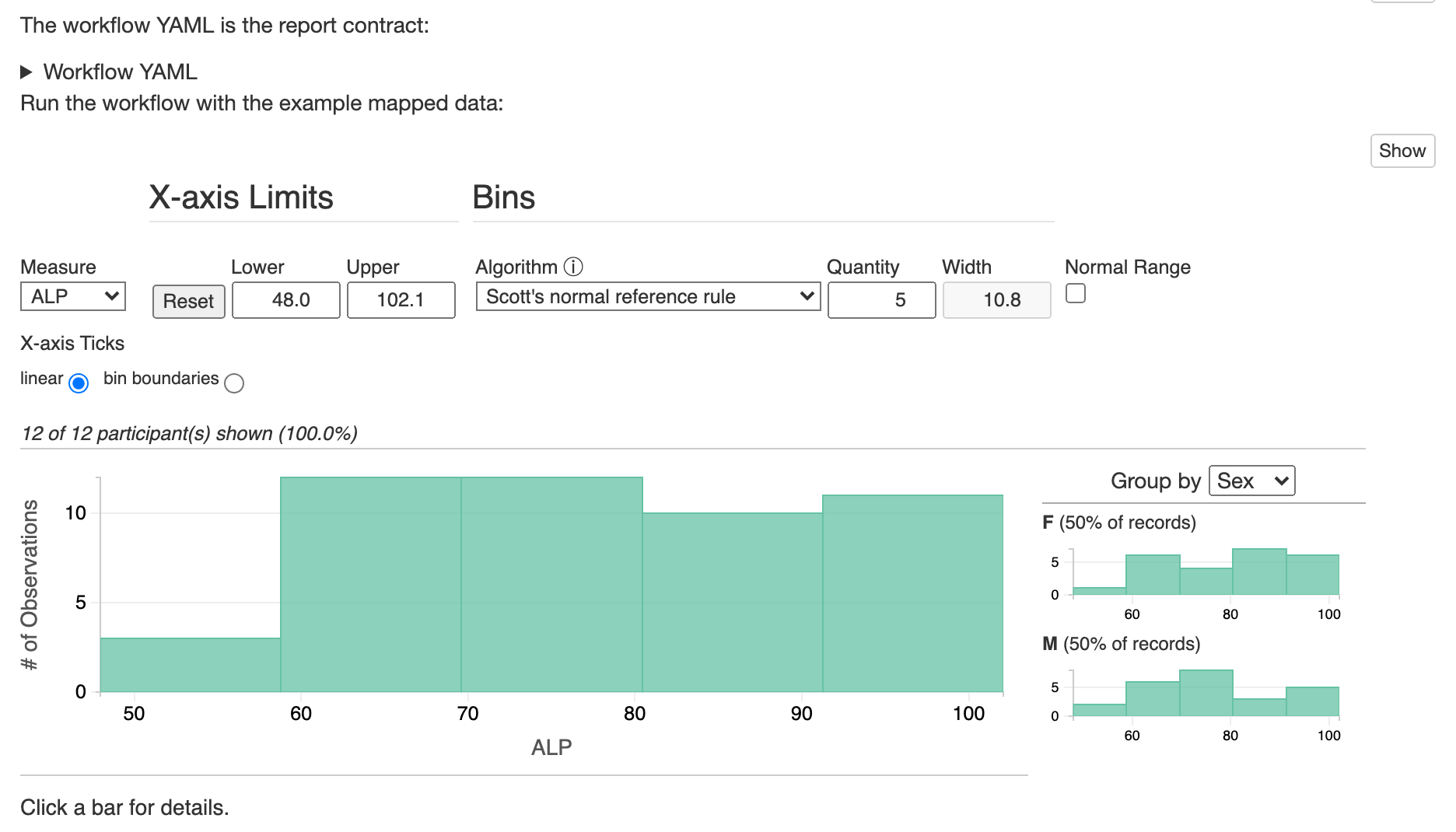This screenshot has width=1456, height=832.
Task: Click the "Normal Range" label text
Action: click(x=1128, y=267)
